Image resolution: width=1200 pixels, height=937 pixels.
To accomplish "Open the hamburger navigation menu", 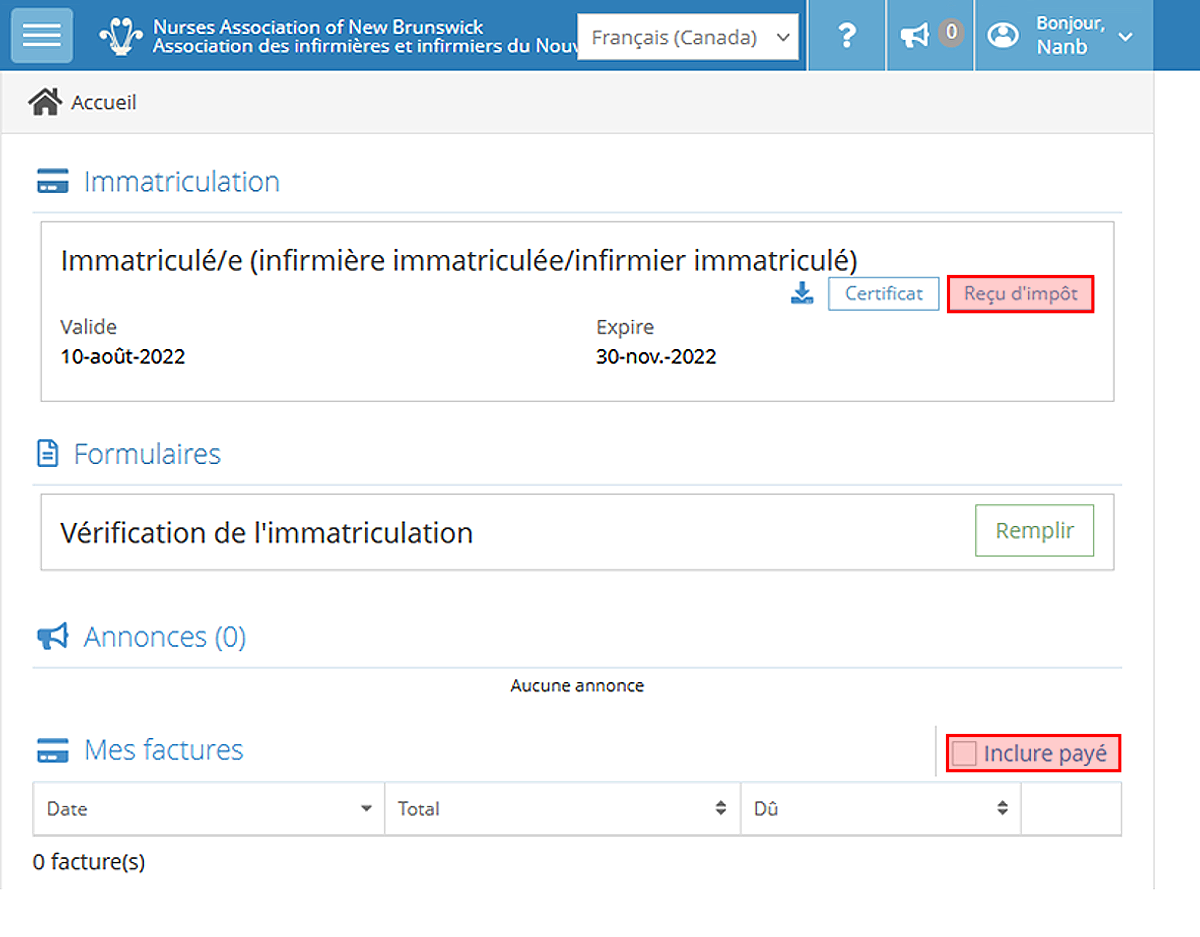I will pos(41,36).
